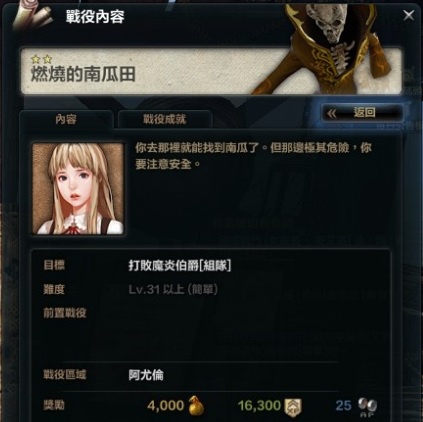Click the silver AP orbs icon
Viewport: 423px width, 422px height.
[x=367, y=407]
